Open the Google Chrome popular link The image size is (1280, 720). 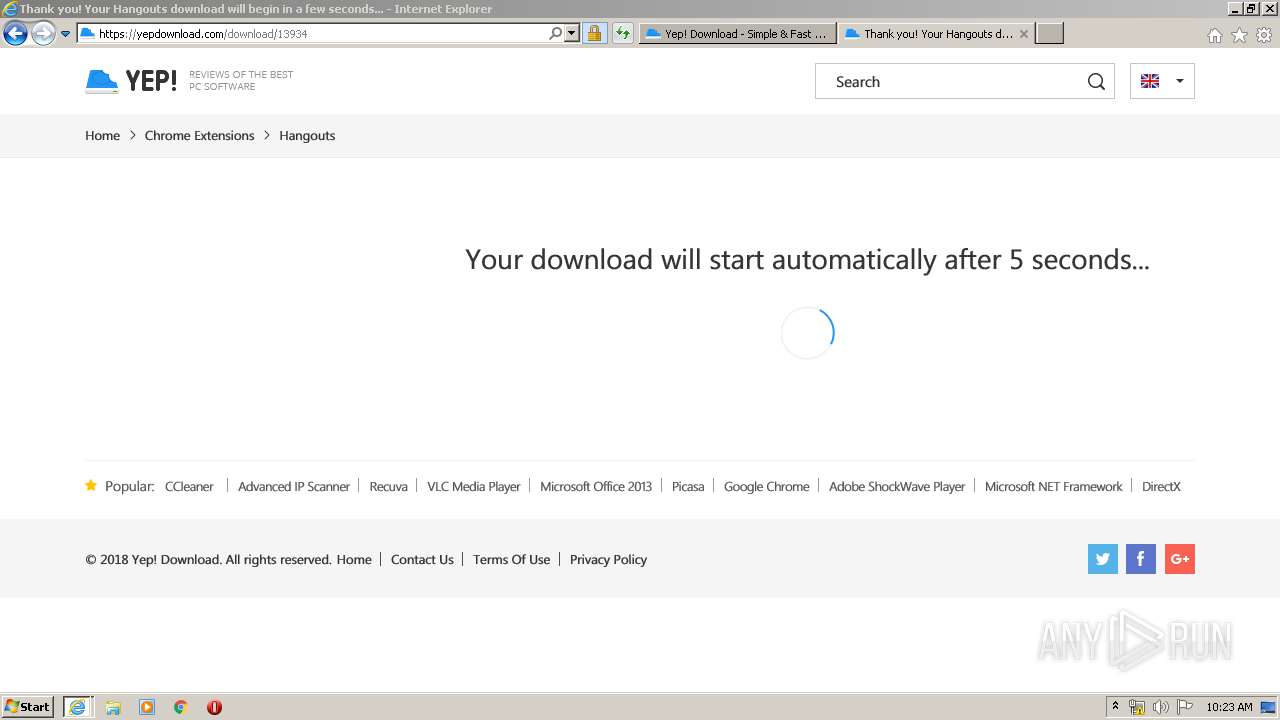(767, 486)
